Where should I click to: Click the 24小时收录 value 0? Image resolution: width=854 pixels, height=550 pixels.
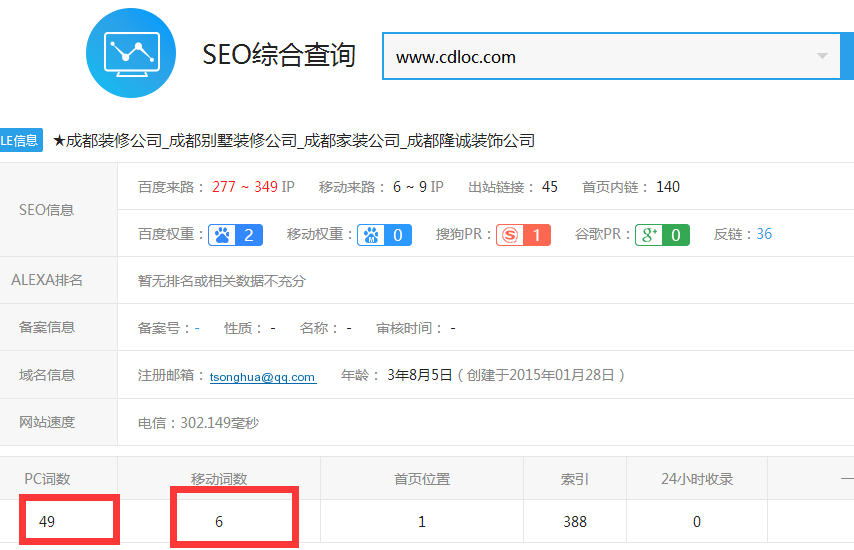(697, 521)
